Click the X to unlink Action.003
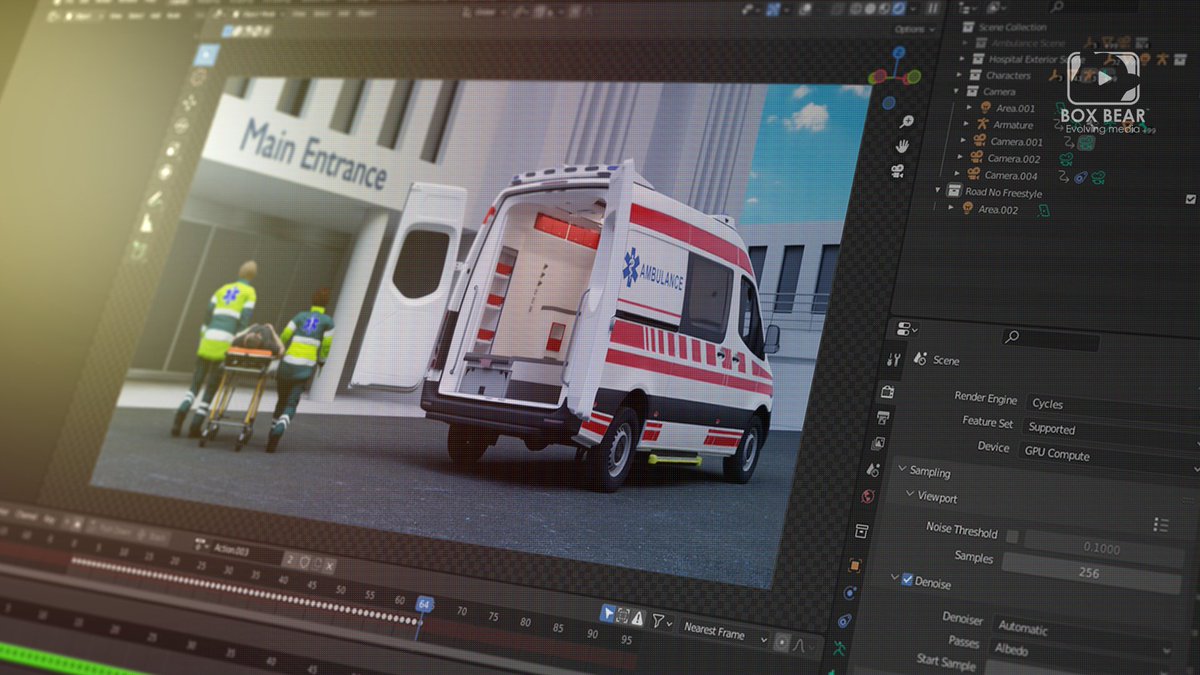 328,565
